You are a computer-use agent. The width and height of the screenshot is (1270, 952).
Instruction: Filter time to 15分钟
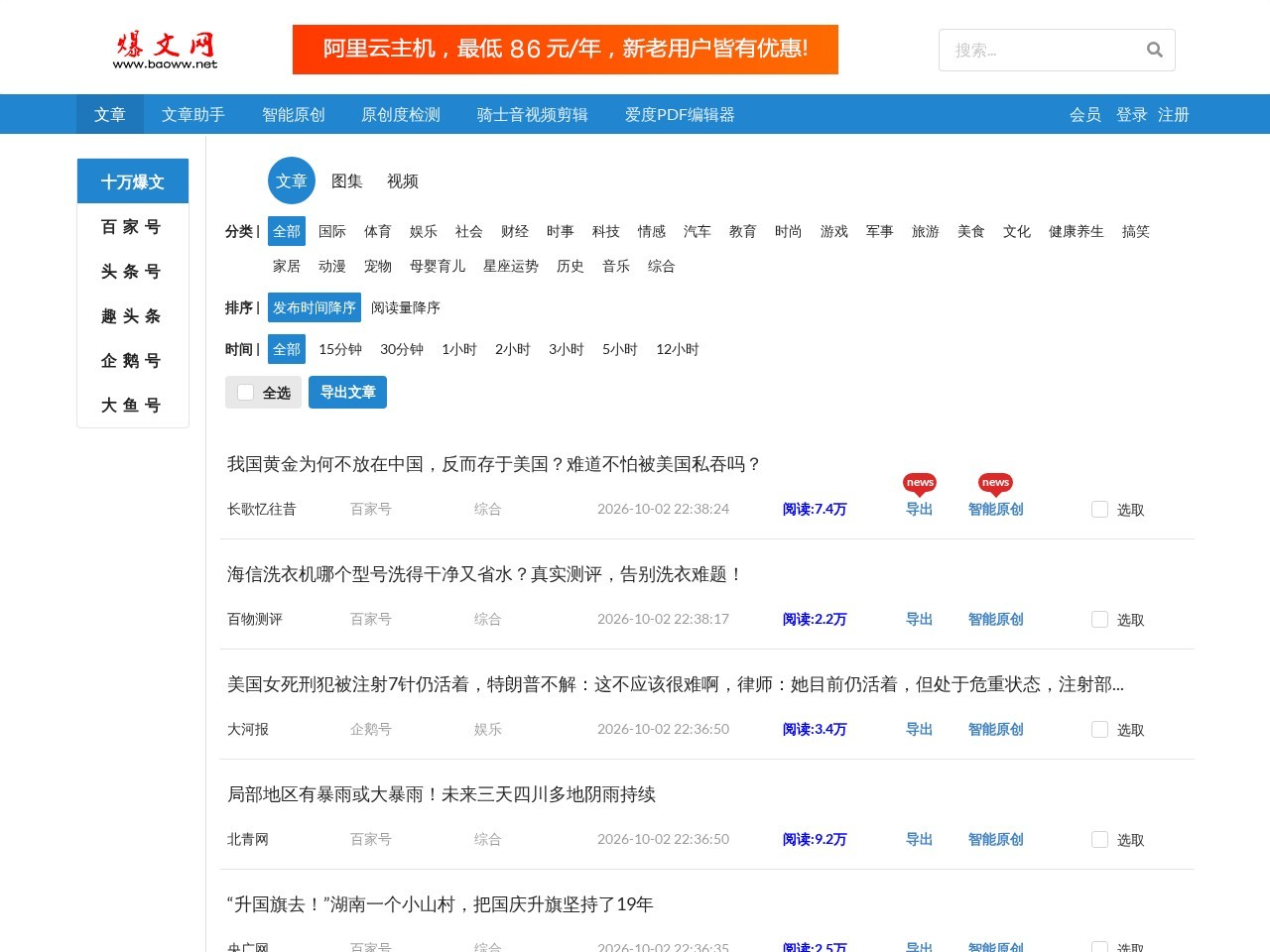coord(340,349)
